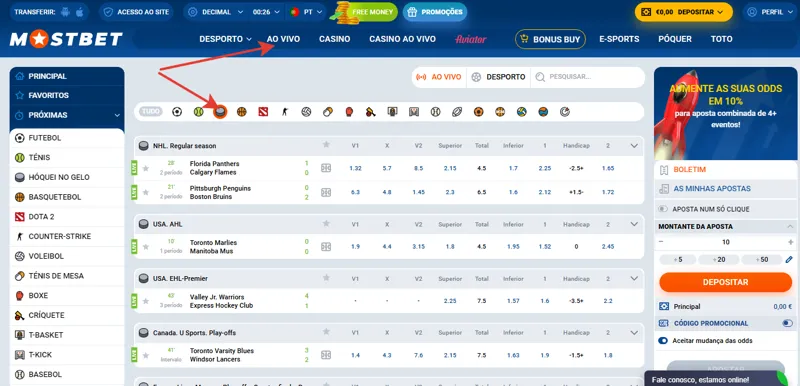Screen dimensions: 800x386
Task: Select the cricket bat icon in the filter row
Action: point(371,112)
